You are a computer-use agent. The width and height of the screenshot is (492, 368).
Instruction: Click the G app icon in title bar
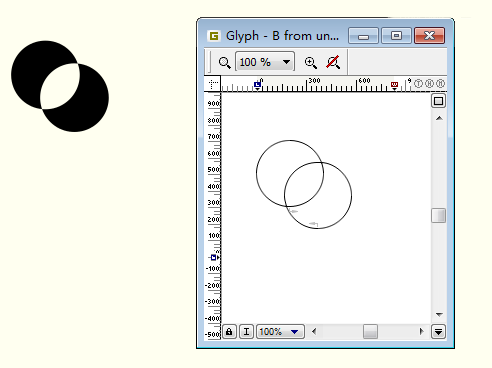pyautogui.click(x=214, y=36)
